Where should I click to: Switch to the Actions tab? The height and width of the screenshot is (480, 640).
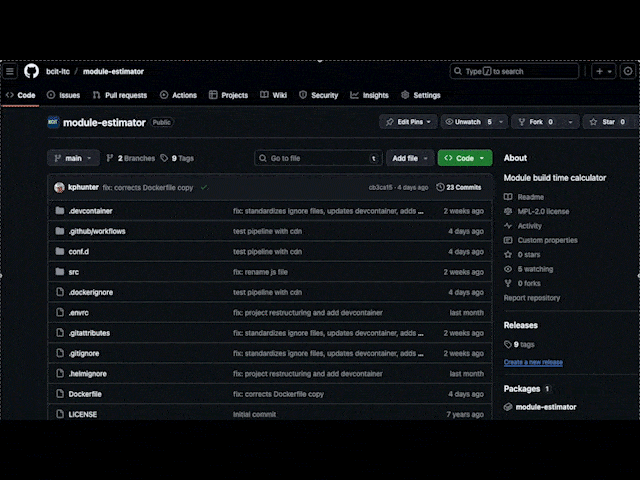tap(178, 95)
